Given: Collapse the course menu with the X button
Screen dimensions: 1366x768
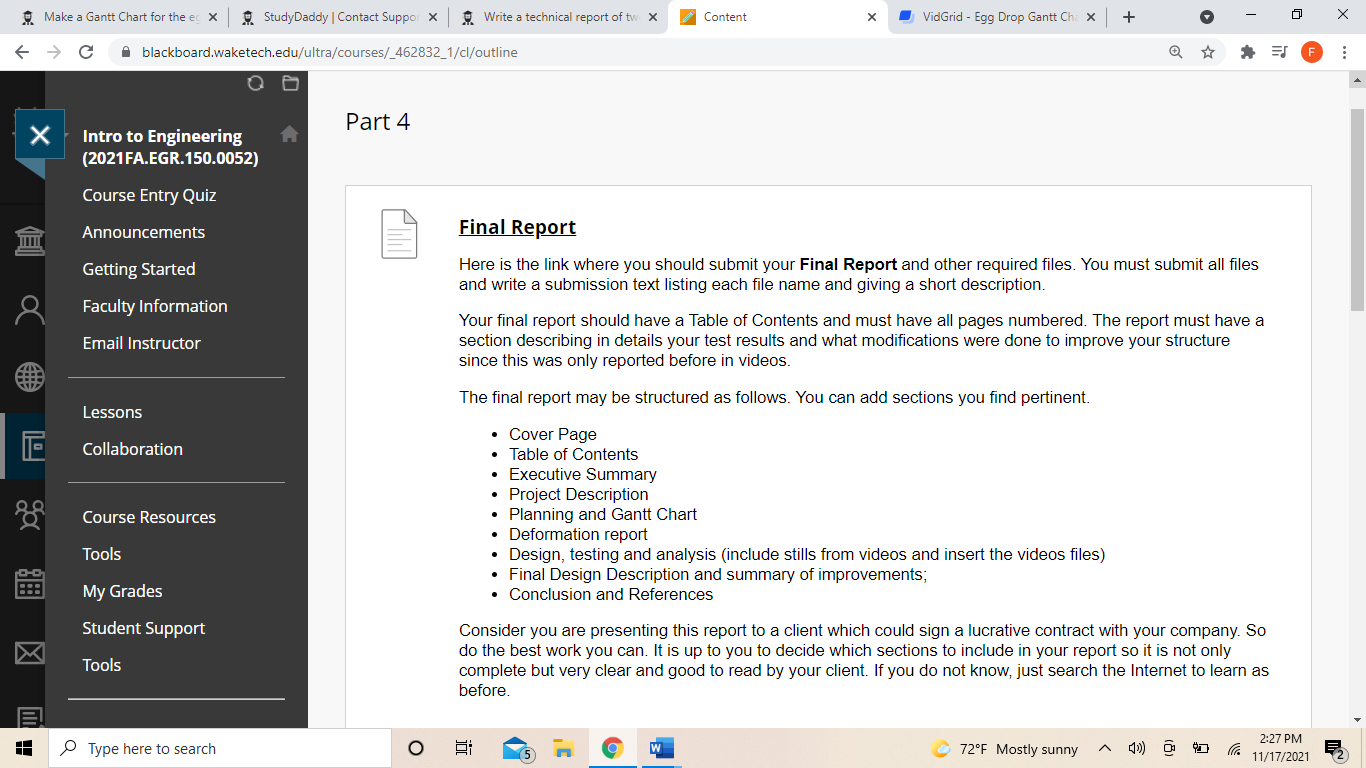Looking at the screenshot, I should click(40, 134).
